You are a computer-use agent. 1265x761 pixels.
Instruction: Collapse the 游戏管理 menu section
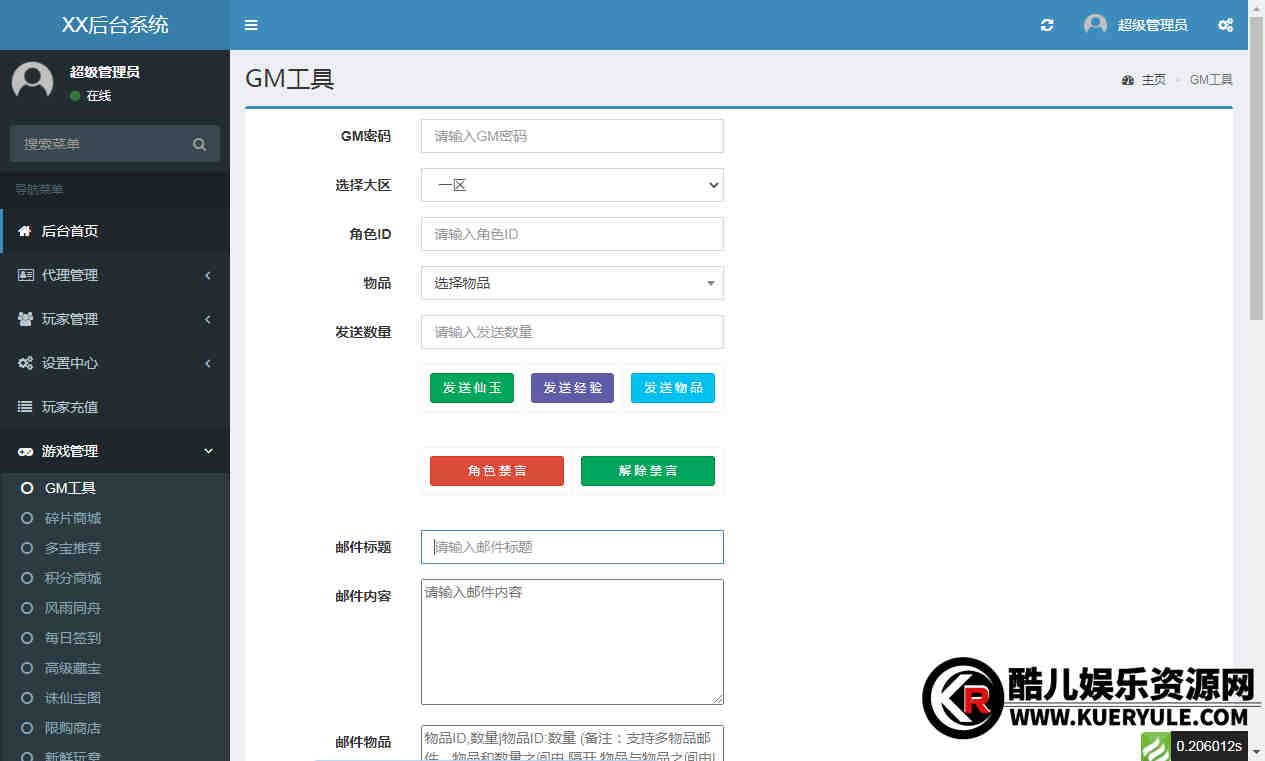point(115,451)
